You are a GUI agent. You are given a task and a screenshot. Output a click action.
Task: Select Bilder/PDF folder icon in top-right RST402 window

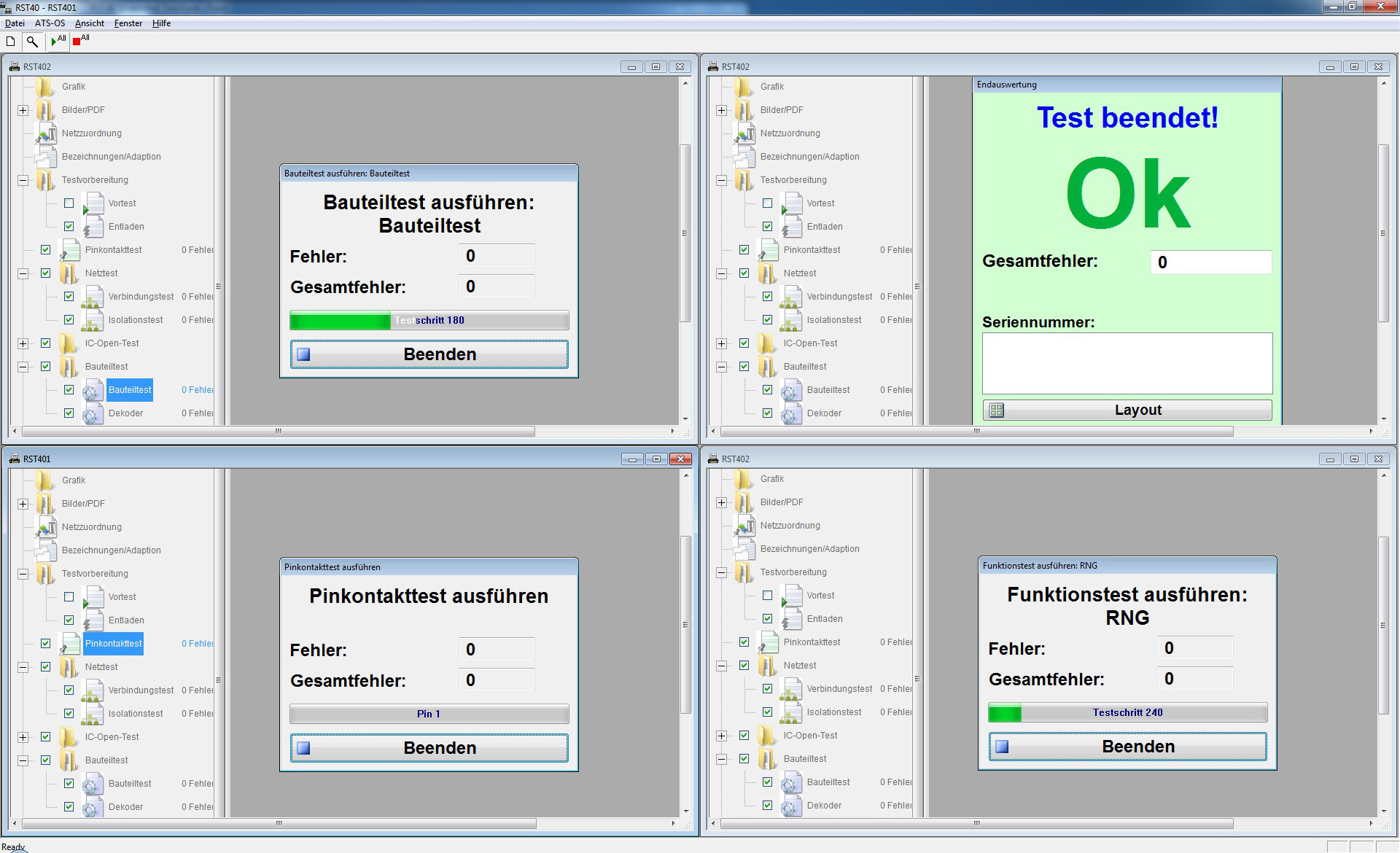pyautogui.click(x=744, y=110)
